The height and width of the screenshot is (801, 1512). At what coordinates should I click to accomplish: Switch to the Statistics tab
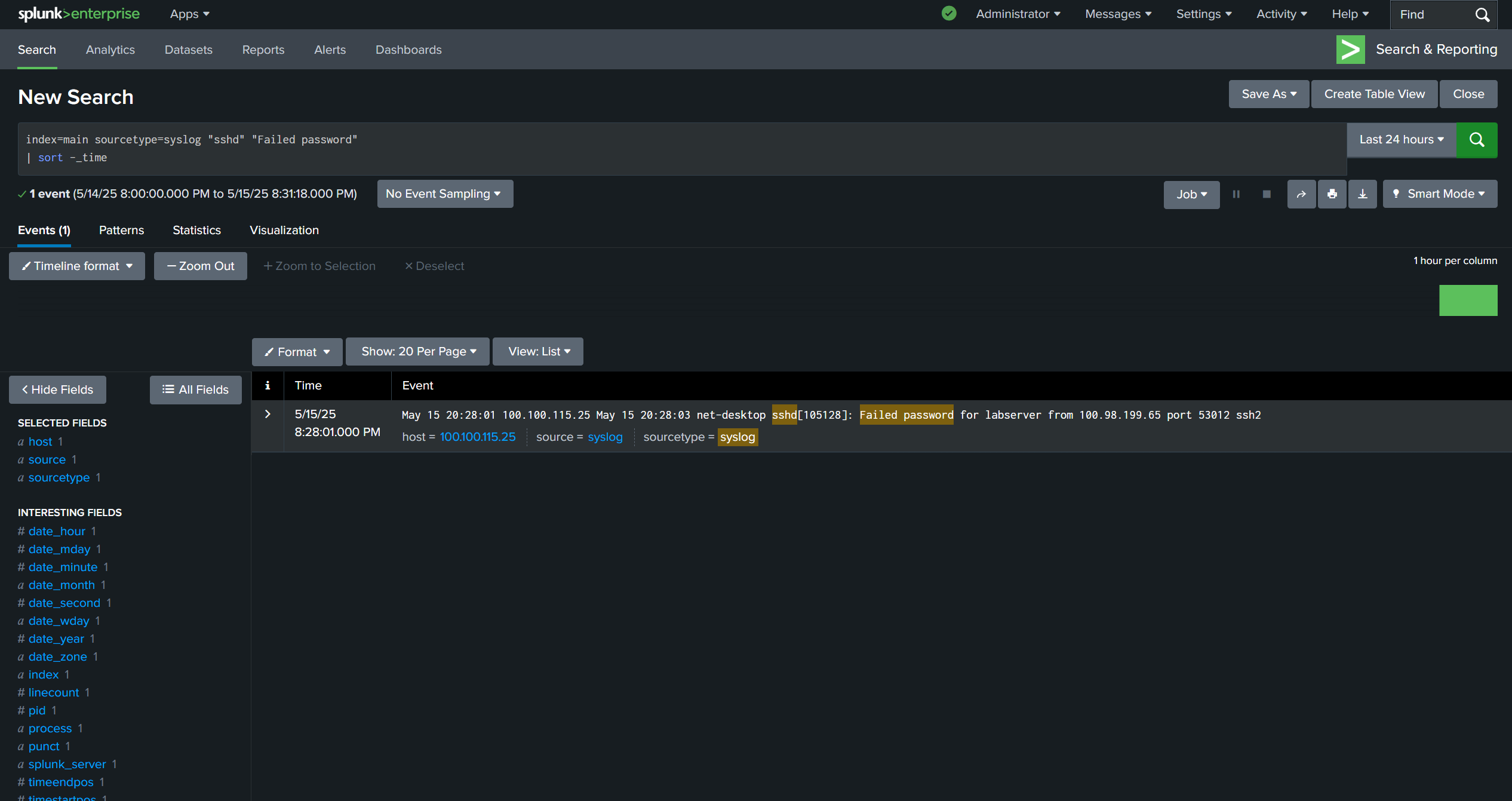point(196,231)
